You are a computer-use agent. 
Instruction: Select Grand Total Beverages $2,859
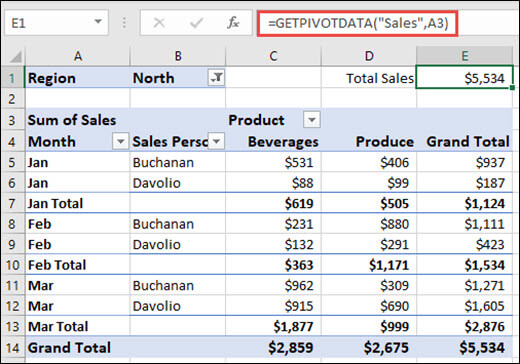tap(273, 347)
